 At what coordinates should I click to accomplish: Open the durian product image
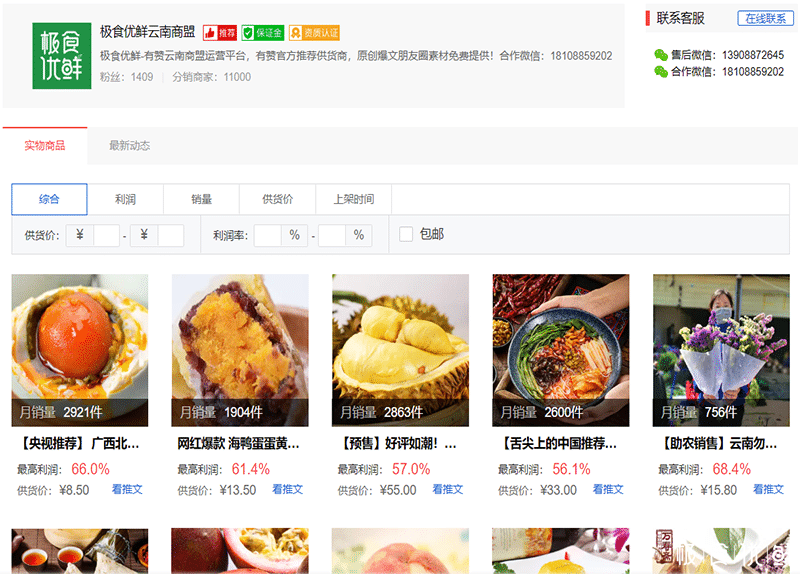[401, 350]
